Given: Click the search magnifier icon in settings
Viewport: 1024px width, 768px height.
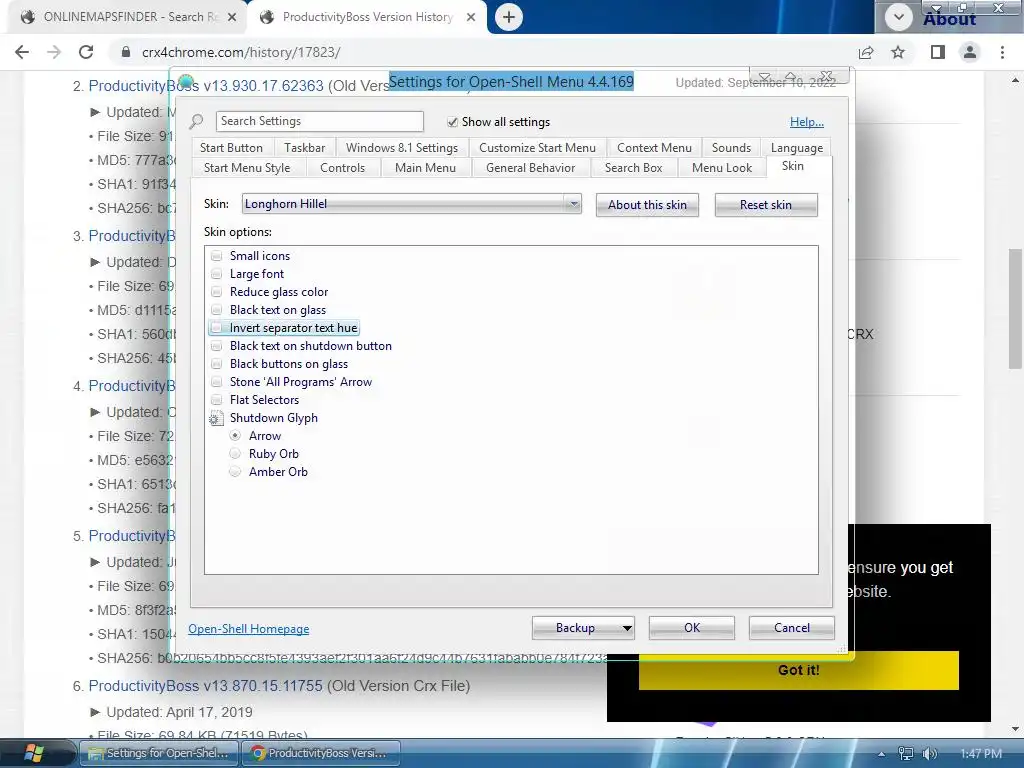Looking at the screenshot, I should click(196, 121).
